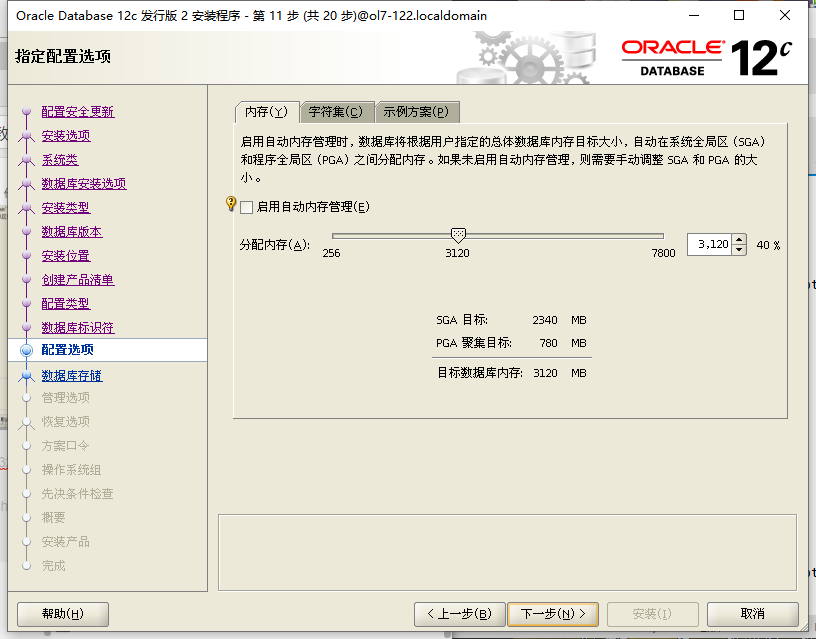Go to the 安装位置 step

66,255
